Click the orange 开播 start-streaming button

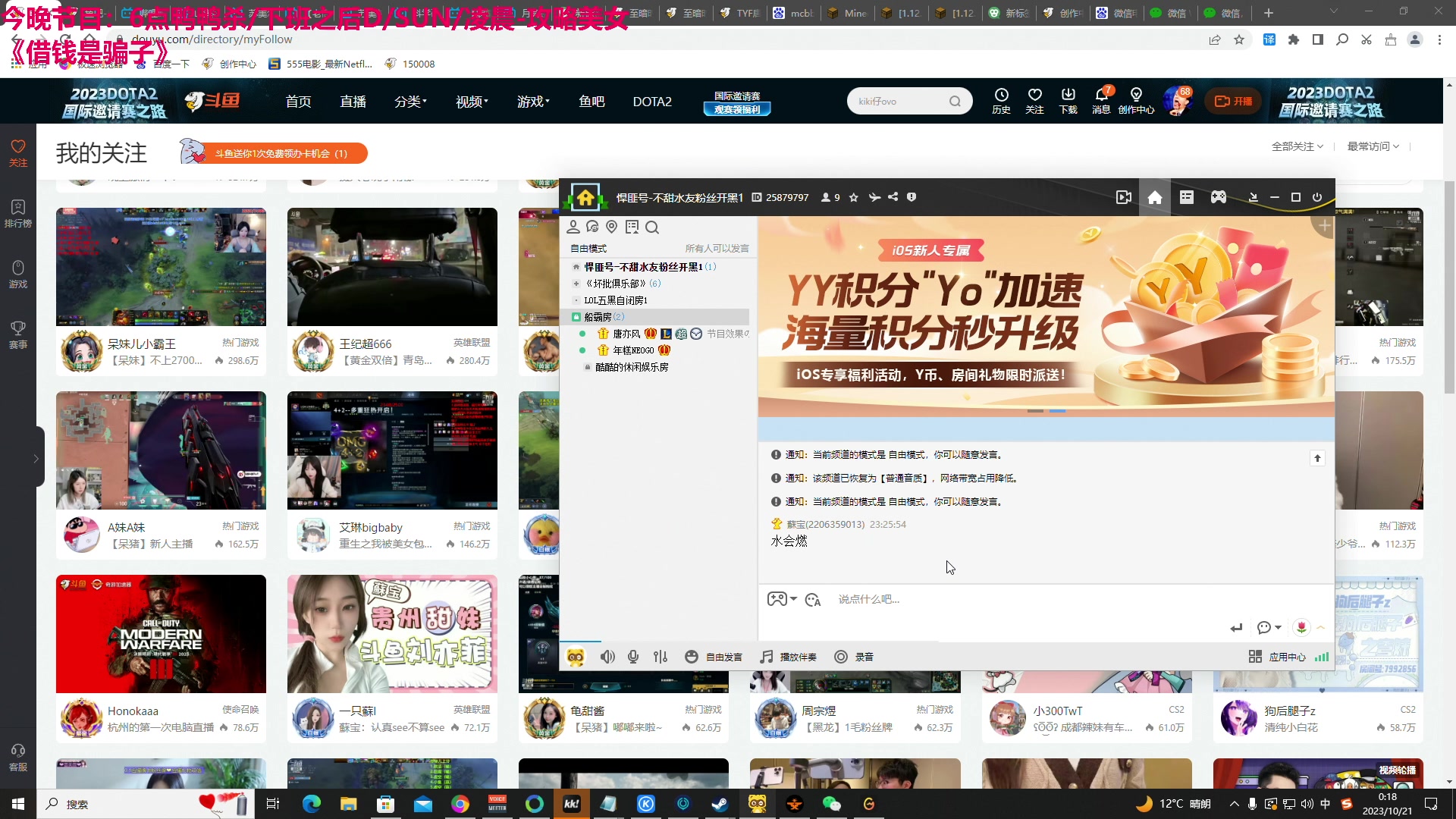[x=1232, y=101]
